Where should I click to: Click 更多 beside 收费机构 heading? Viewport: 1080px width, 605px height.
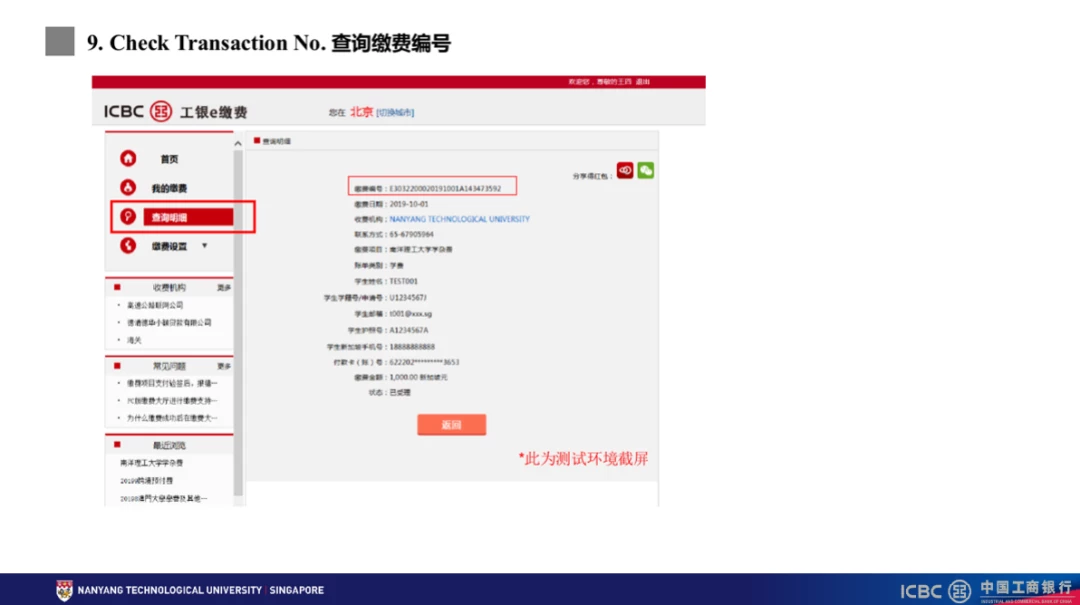coord(224,287)
